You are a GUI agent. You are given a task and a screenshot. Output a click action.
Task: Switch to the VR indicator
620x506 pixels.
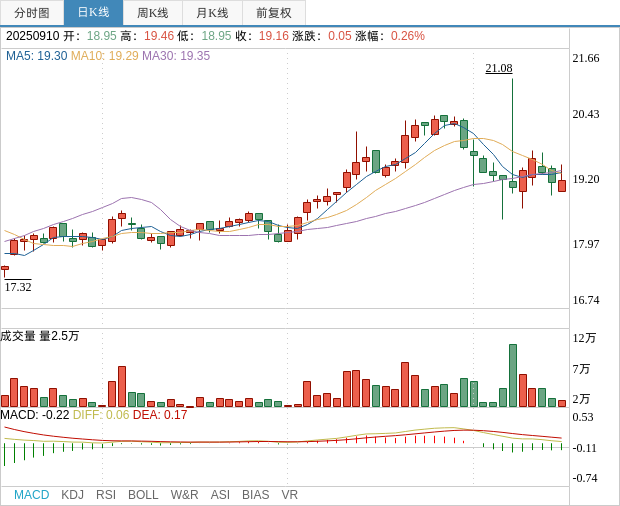pos(289,495)
